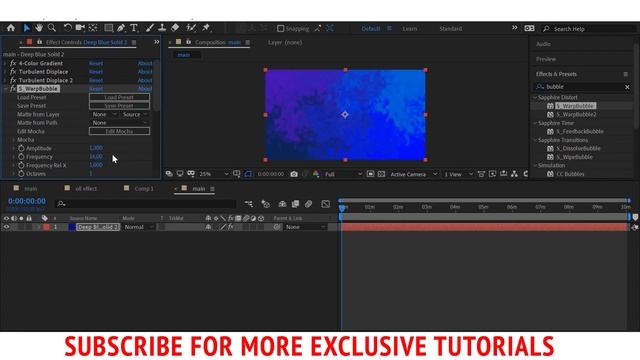Toggle the Turbulent Displace 2 fx switch

point(13,80)
